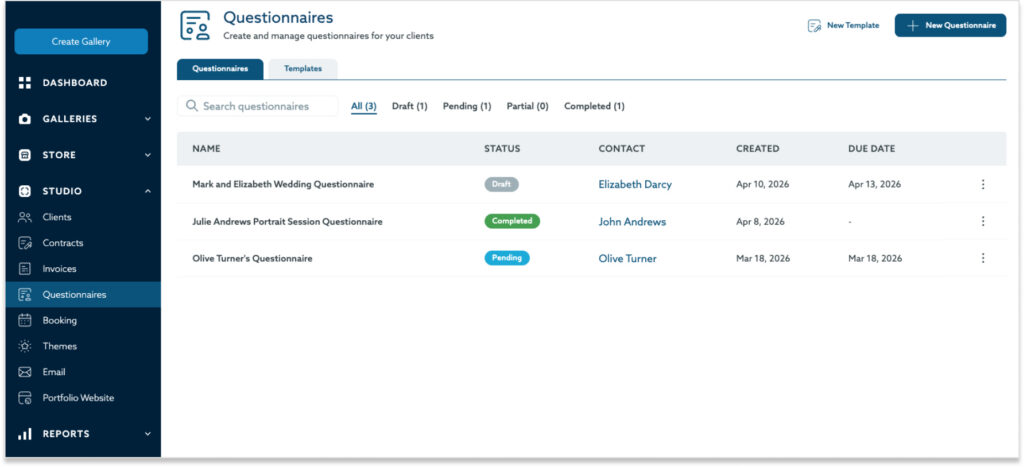Image resolution: width=1024 pixels, height=467 pixels.
Task: Click the CREATED column header
Action: click(758, 149)
